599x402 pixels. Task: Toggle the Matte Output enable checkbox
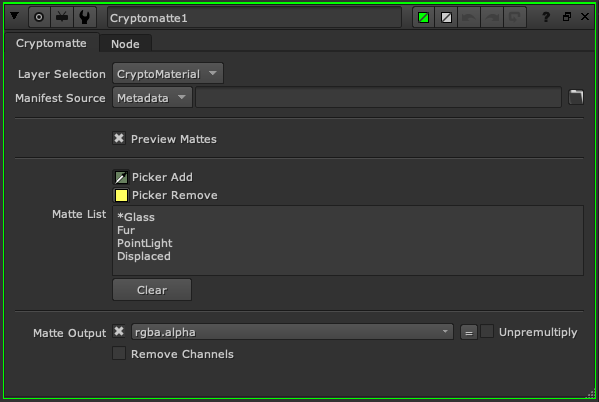[x=119, y=331]
